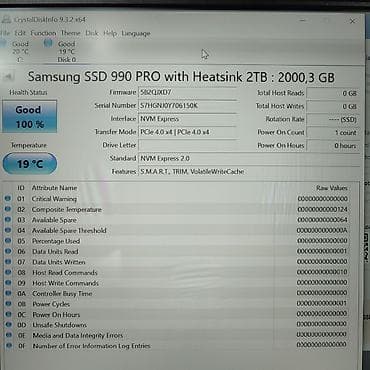Click status icon for Host Read Commands row
Viewport: 370px width, 370px height.
(8, 272)
